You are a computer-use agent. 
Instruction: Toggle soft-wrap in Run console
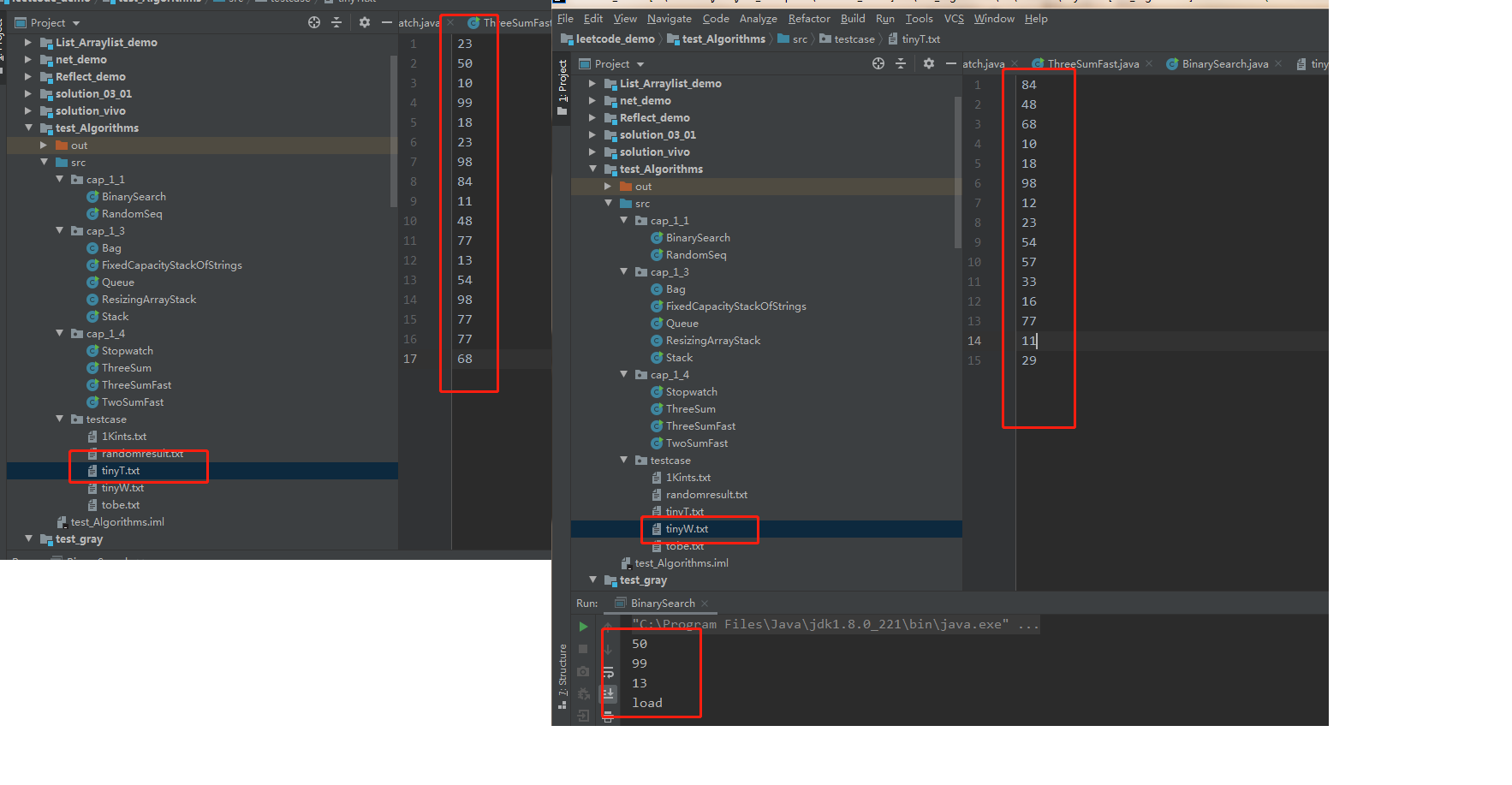point(608,671)
